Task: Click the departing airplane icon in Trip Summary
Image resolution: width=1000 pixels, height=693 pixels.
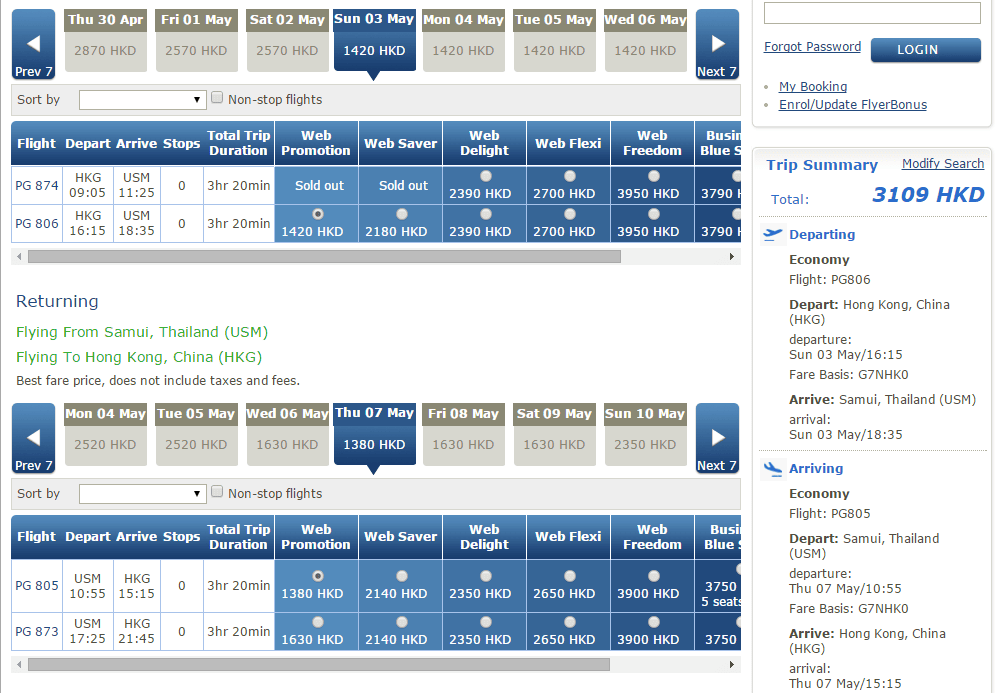Action: (x=772, y=235)
